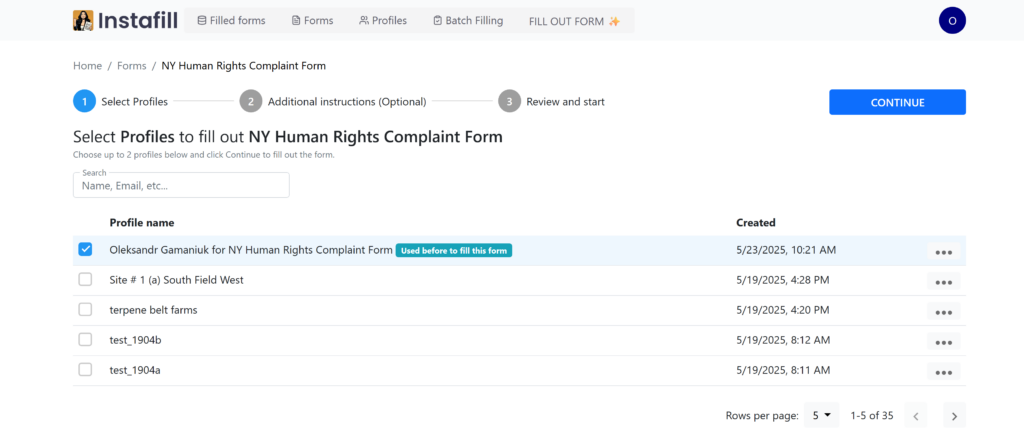Tick the test_1904b checkbox

pyautogui.click(x=85, y=339)
